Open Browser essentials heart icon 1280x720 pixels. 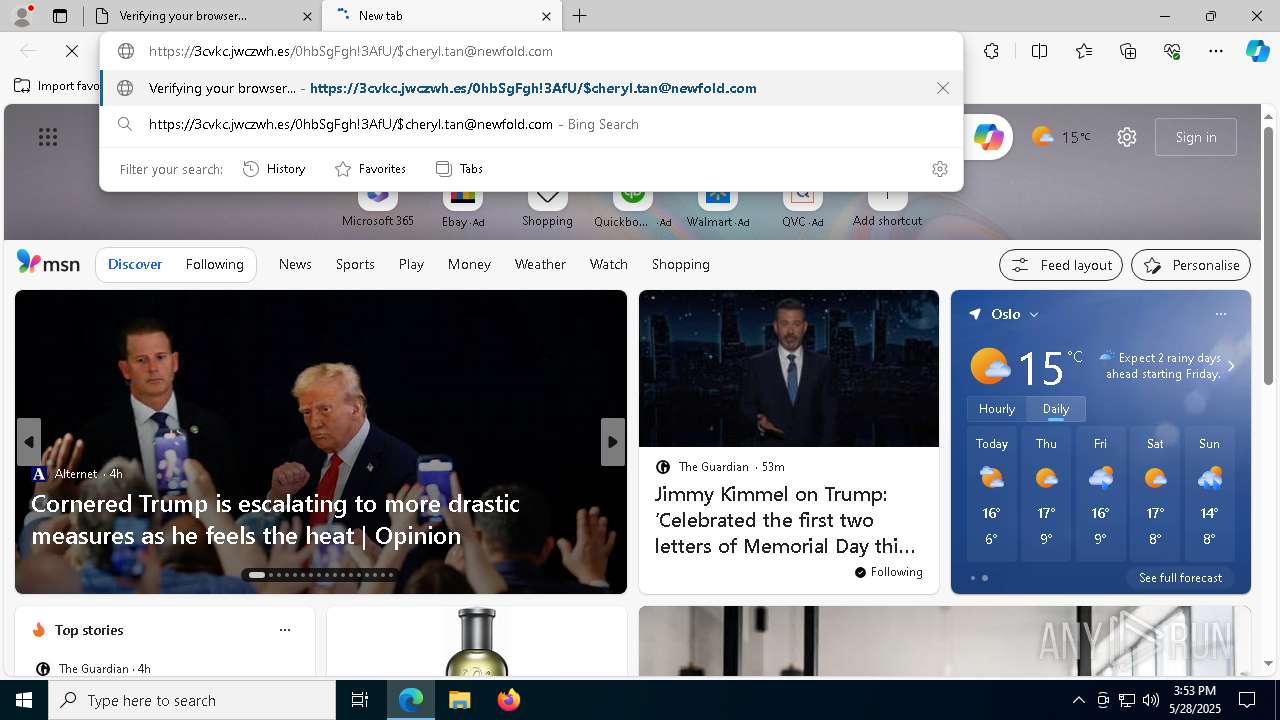click(x=1172, y=51)
